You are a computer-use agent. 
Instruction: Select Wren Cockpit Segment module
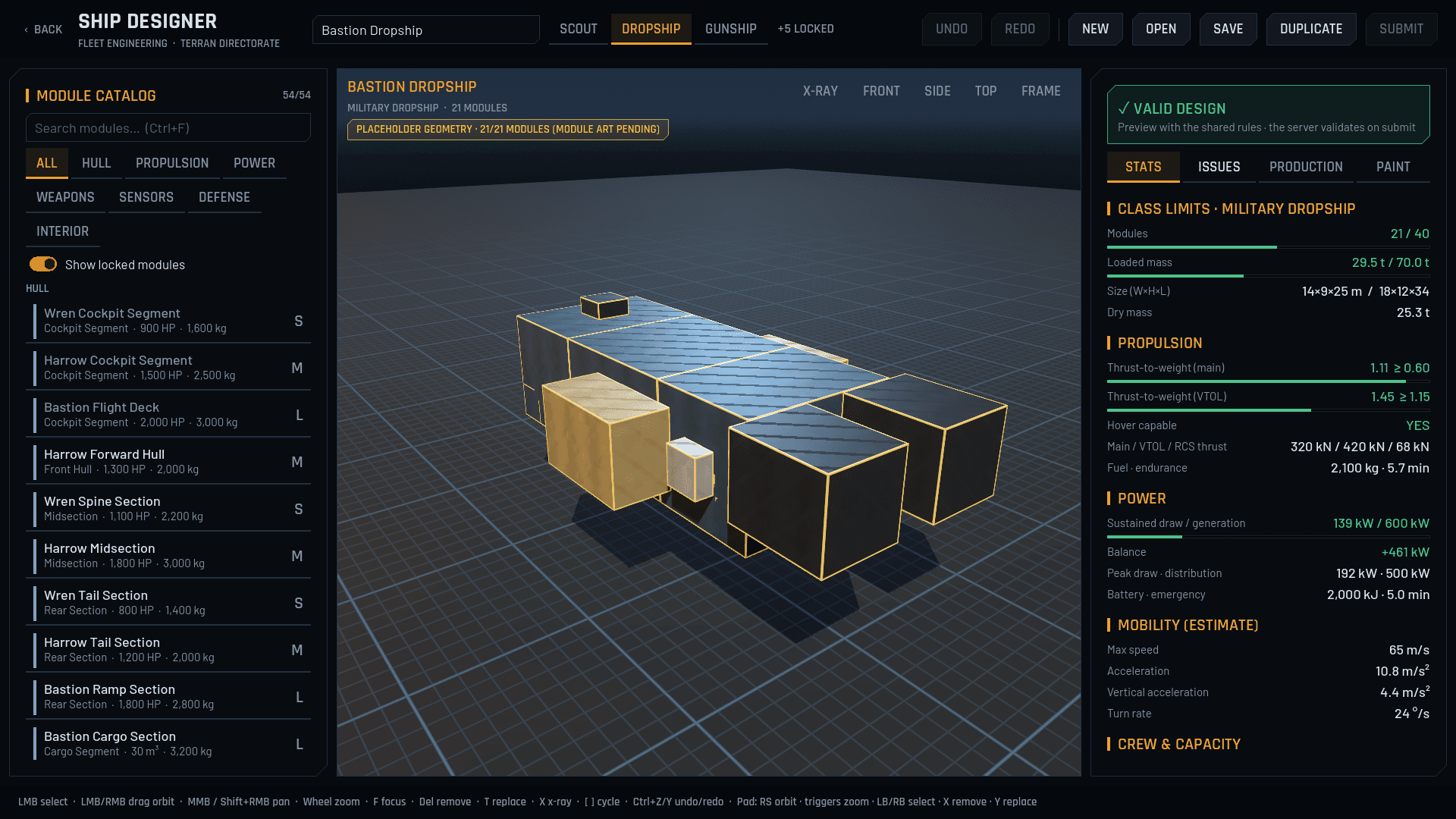pos(168,321)
